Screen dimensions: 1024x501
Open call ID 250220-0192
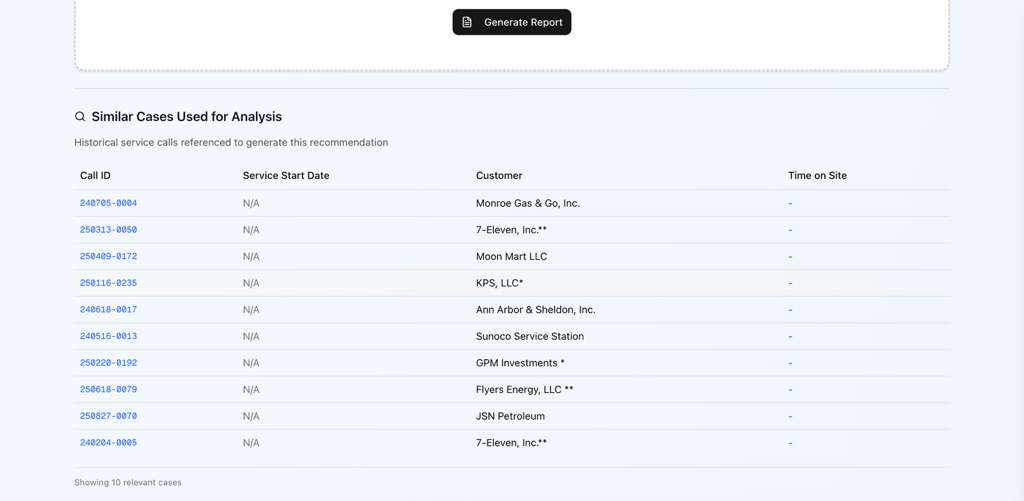pos(108,363)
